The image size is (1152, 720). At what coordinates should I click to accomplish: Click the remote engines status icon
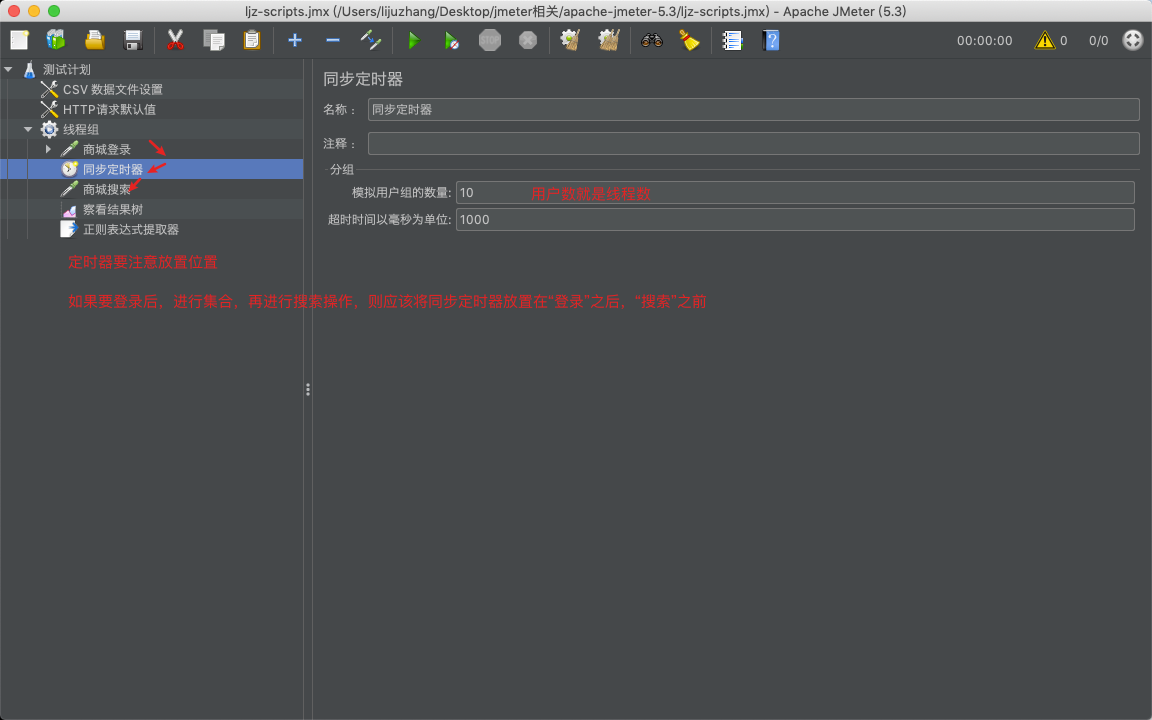tap(1132, 40)
